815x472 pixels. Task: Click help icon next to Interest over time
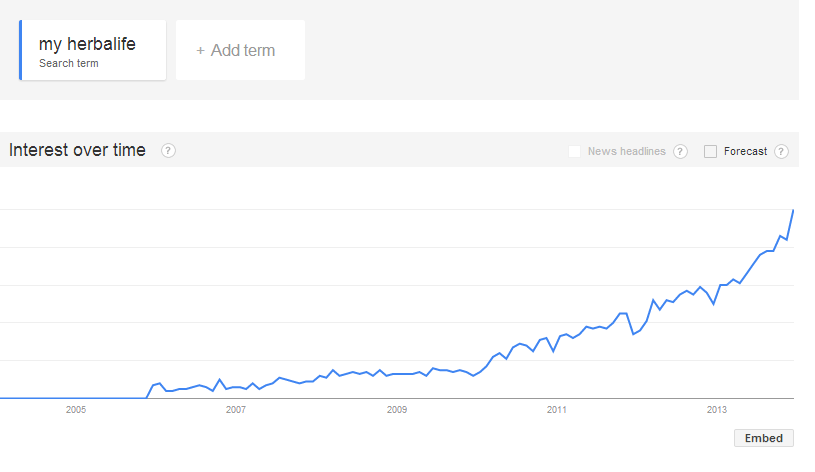[x=169, y=151]
